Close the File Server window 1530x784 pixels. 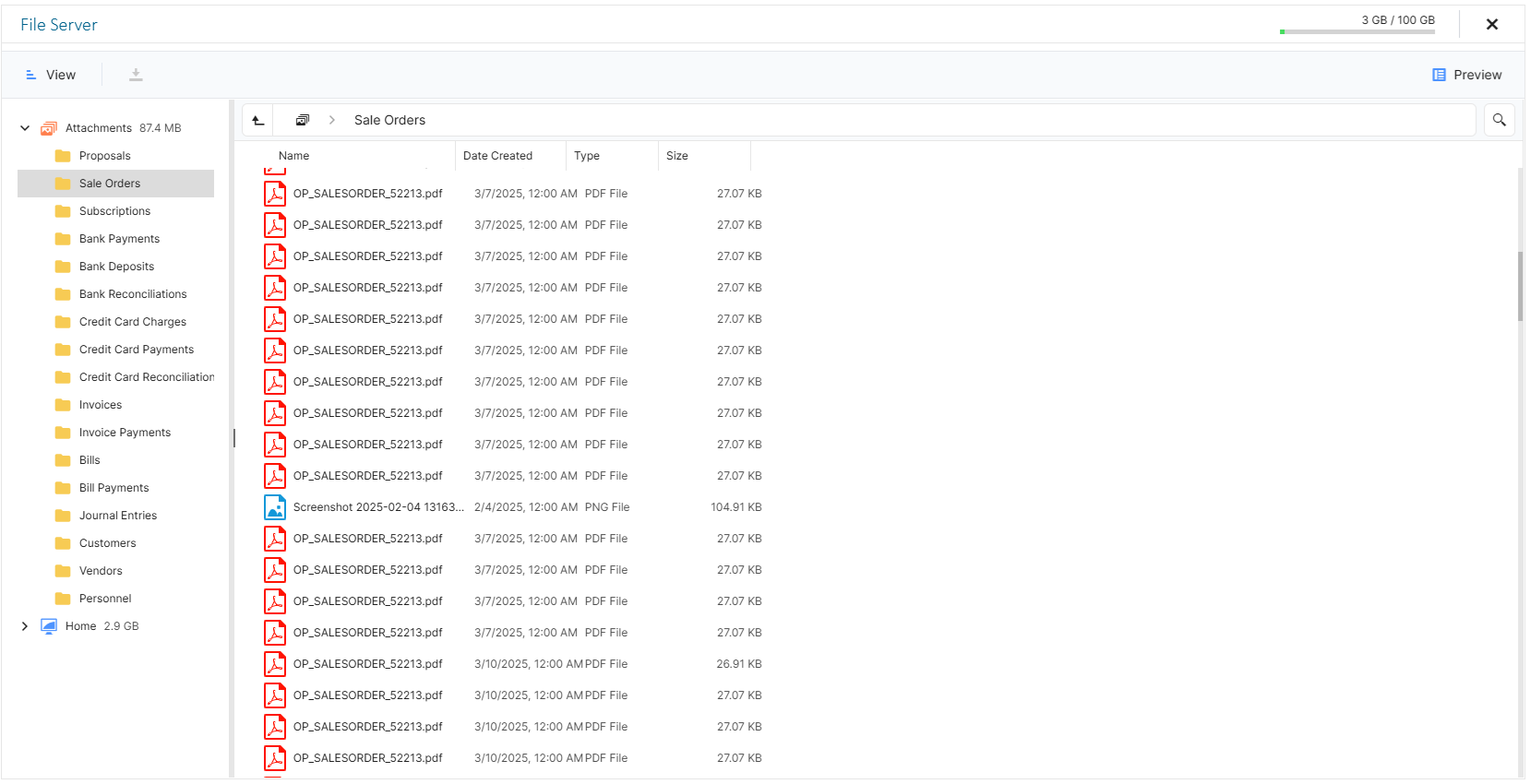click(1491, 24)
